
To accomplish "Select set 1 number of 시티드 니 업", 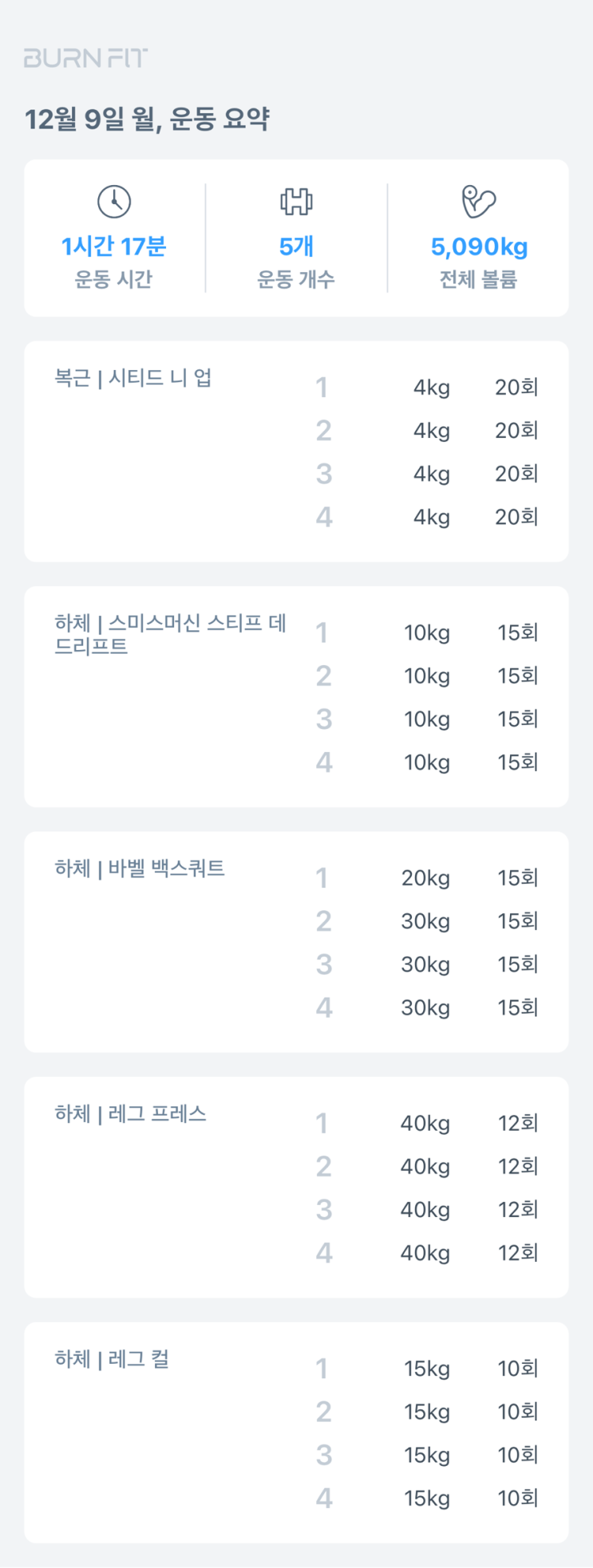I will point(322,388).
